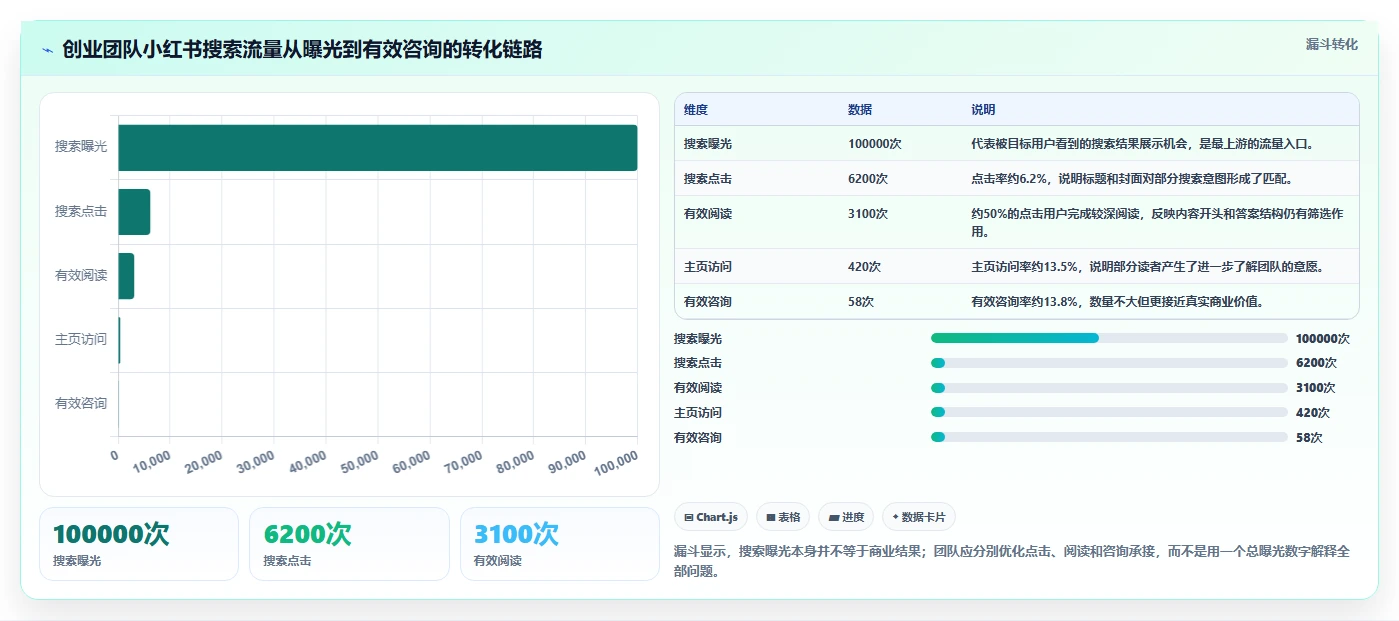Click table cell 58次 in table

point(861,302)
